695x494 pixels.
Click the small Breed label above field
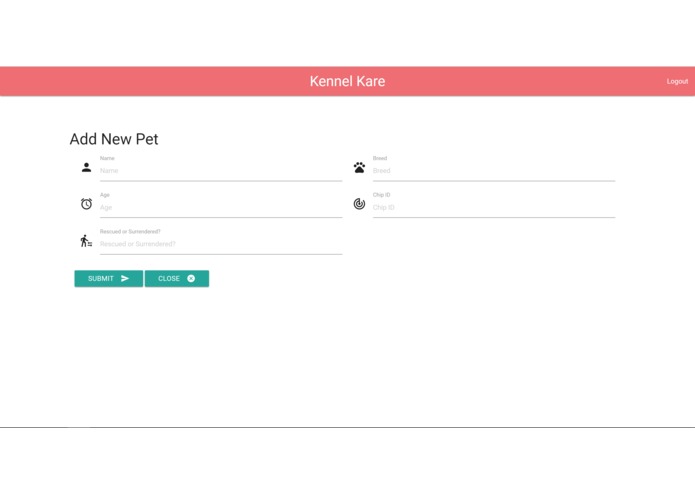(380, 158)
